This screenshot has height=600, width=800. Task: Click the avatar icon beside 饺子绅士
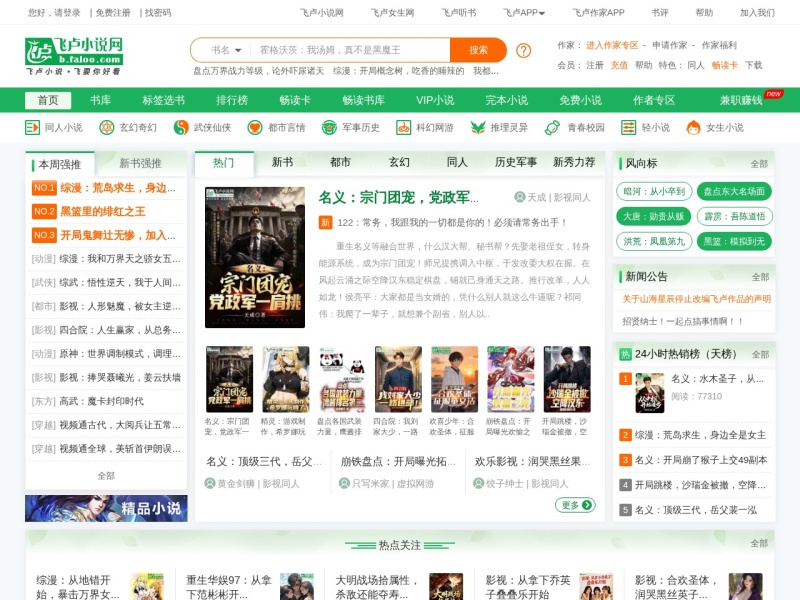tap(479, 483)
